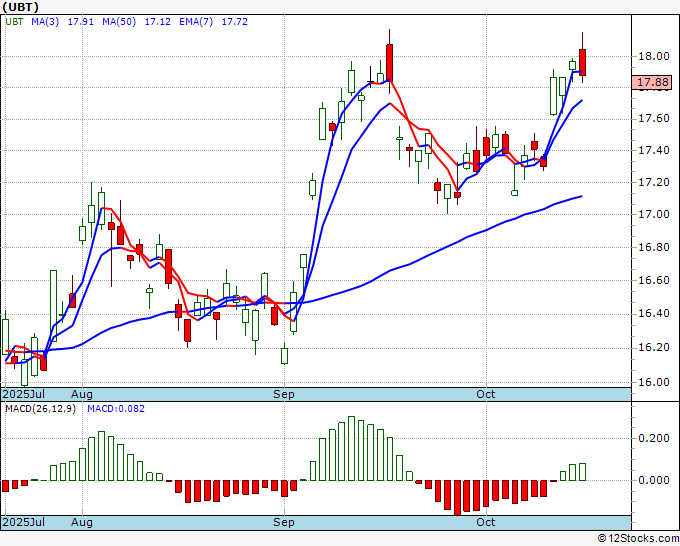Click the Aug label on price chart axis

tap(82, 394)
